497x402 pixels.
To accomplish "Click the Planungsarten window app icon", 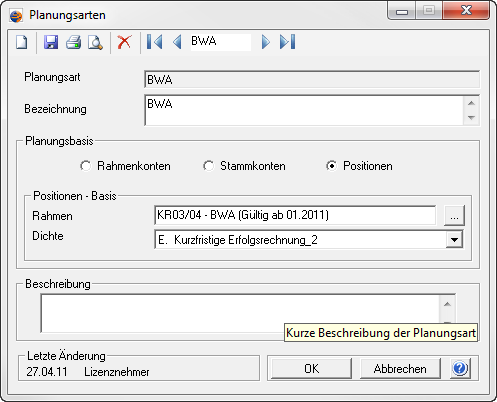I will click(x=16, y=16).
